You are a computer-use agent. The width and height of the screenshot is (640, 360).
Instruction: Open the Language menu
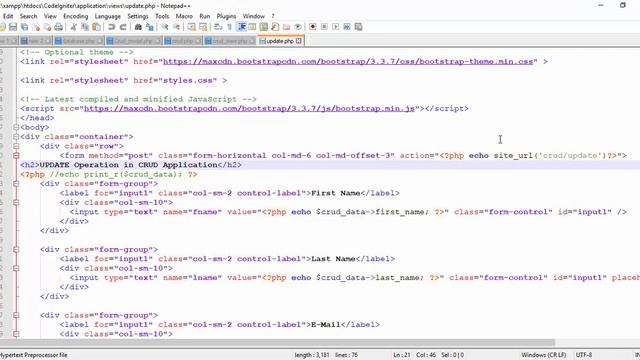tap(107, 16)
